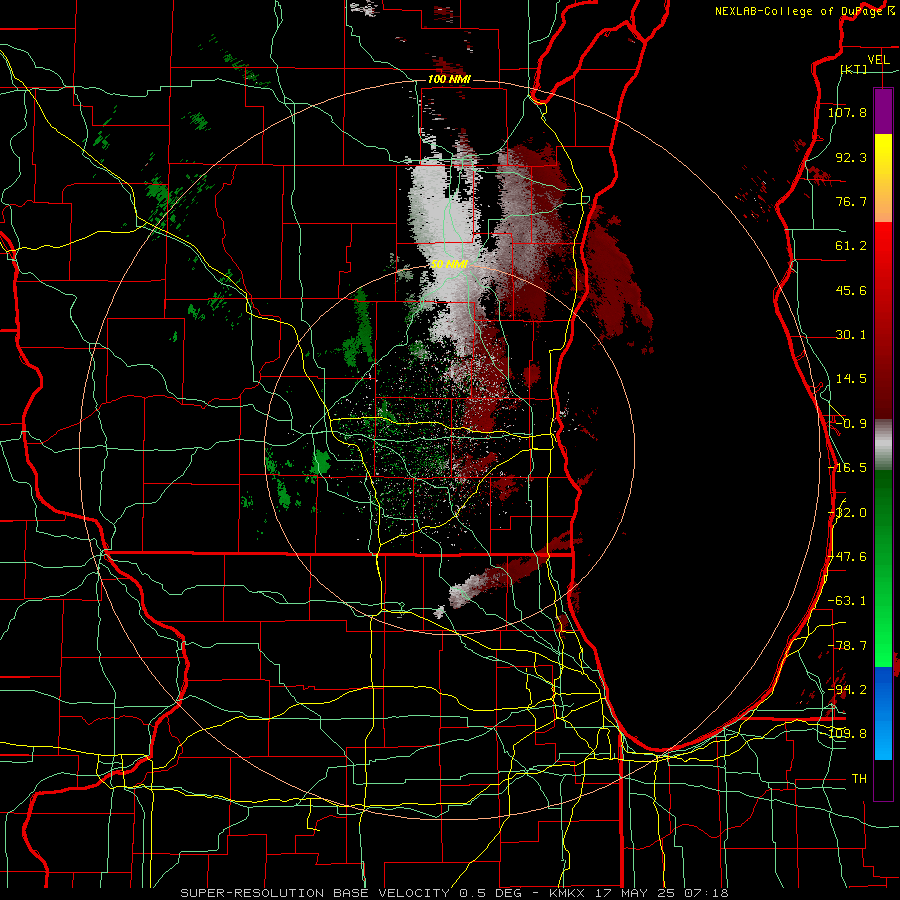Click the -0.9 velocity scale value

click(x=851, y=424)
